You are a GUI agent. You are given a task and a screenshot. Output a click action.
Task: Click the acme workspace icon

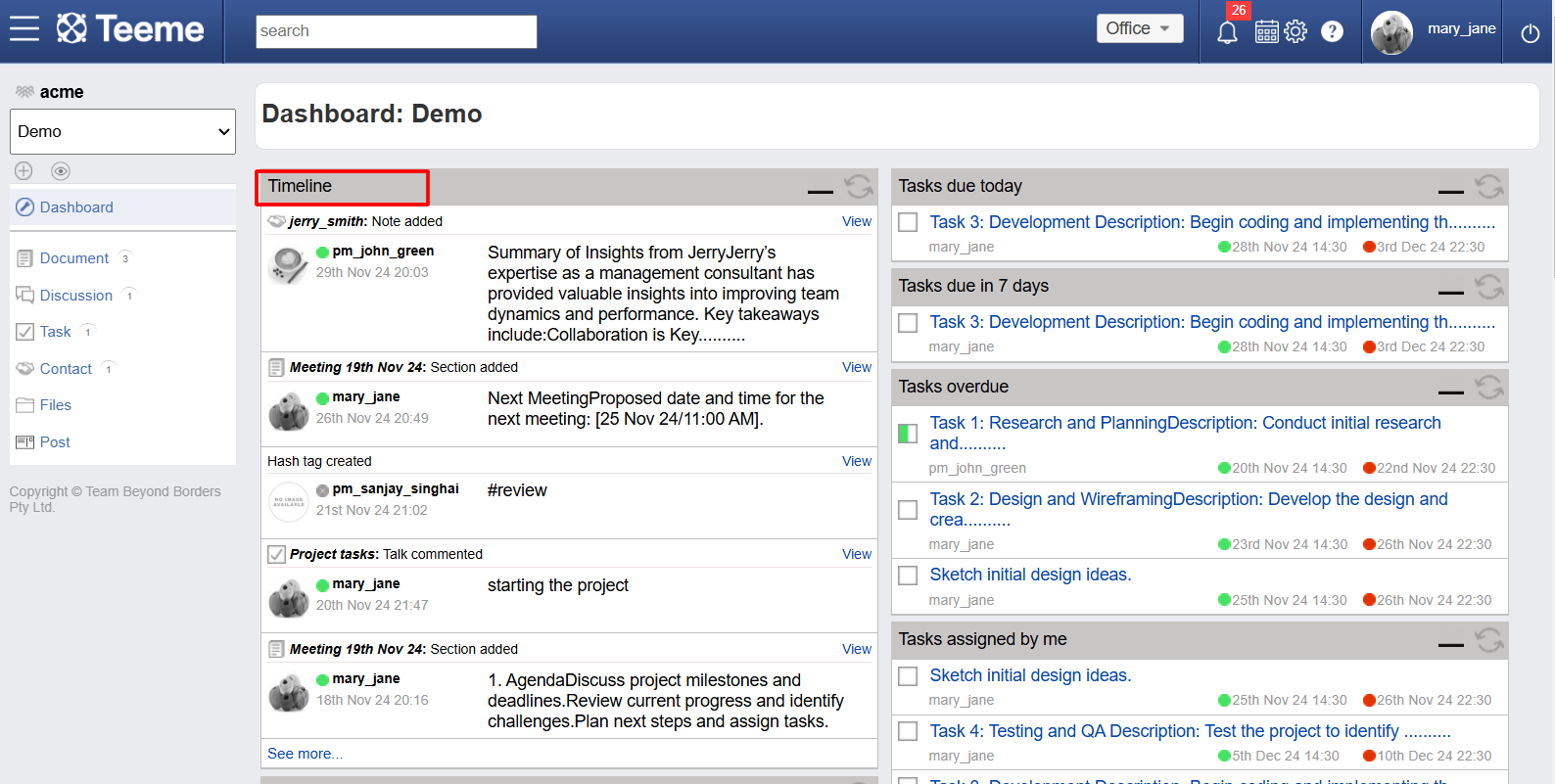[x=25, y=92]
